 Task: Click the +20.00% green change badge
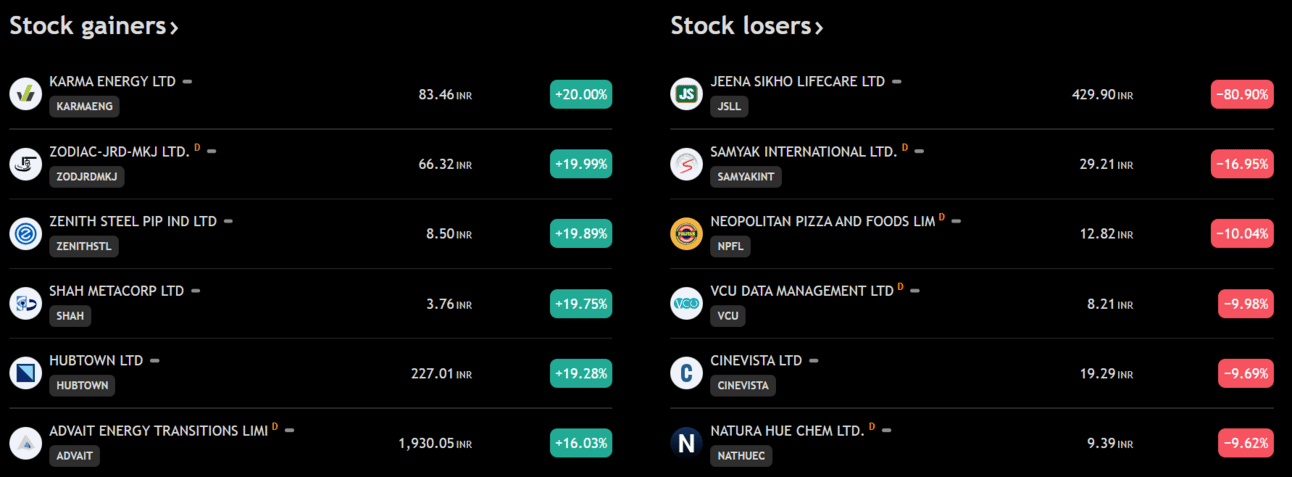[580, 94]
